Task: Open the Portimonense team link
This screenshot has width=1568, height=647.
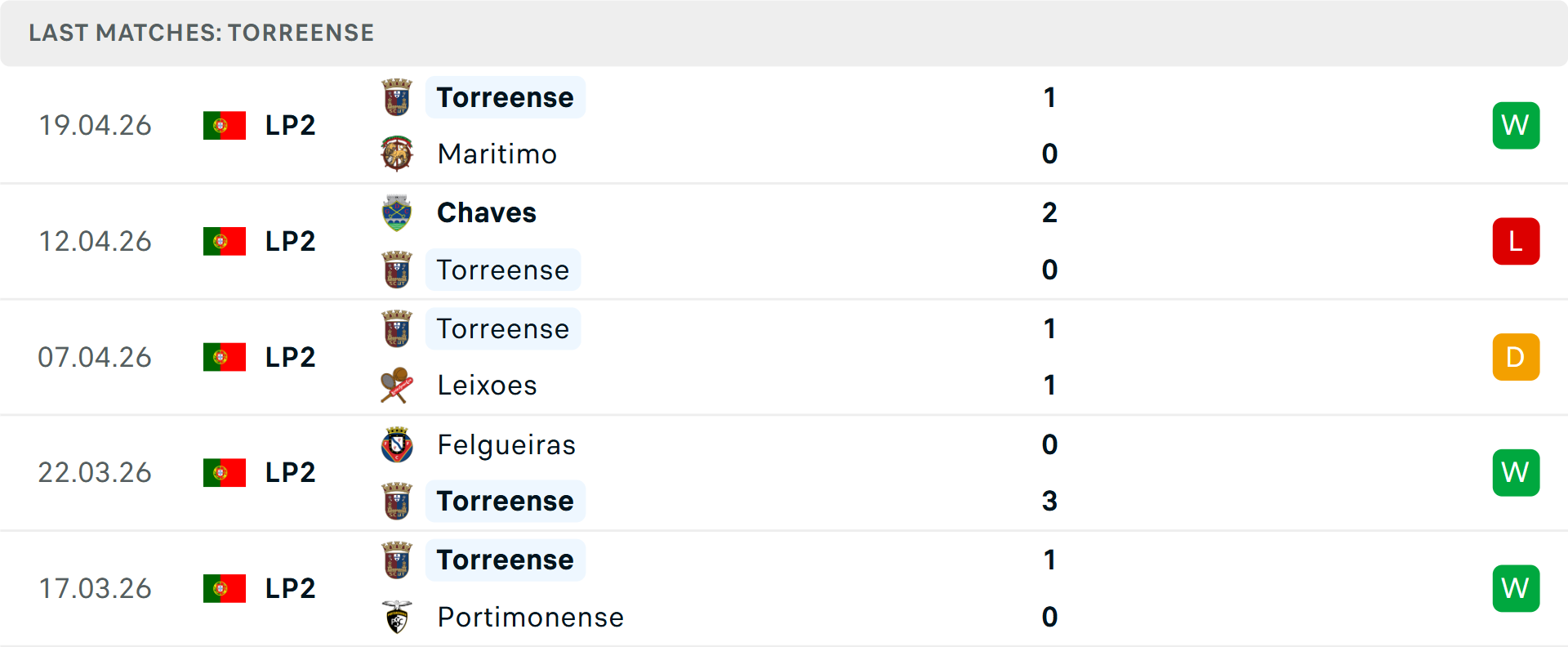Action: click(530, 618)
